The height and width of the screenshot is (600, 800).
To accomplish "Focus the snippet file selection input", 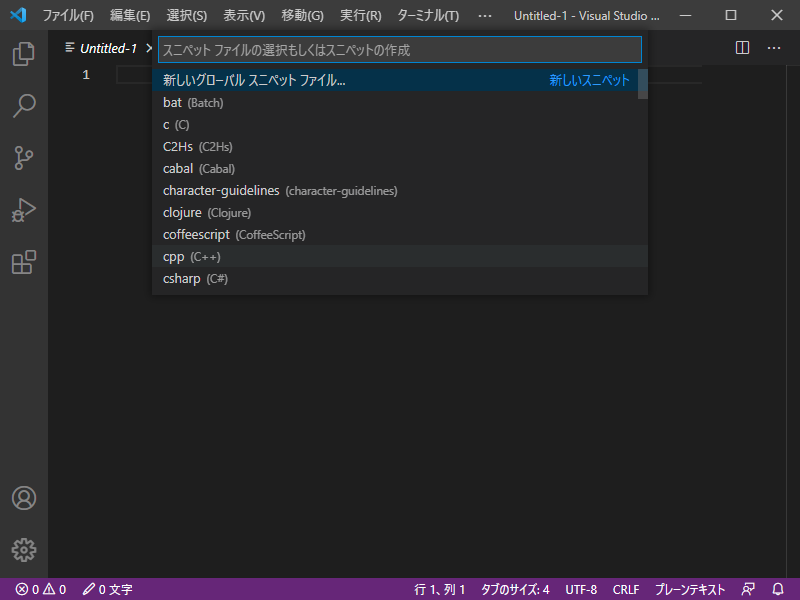I will tap(400, 49).
